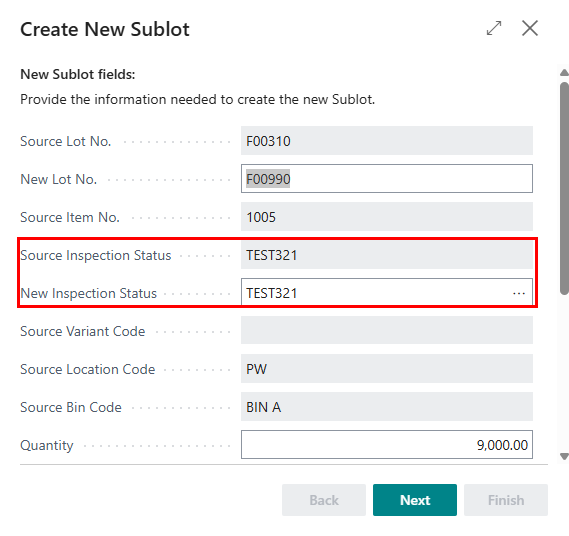Click the New Inspection Status text field
This screenshot has width=569, height=536.
[x=376, y=293]
